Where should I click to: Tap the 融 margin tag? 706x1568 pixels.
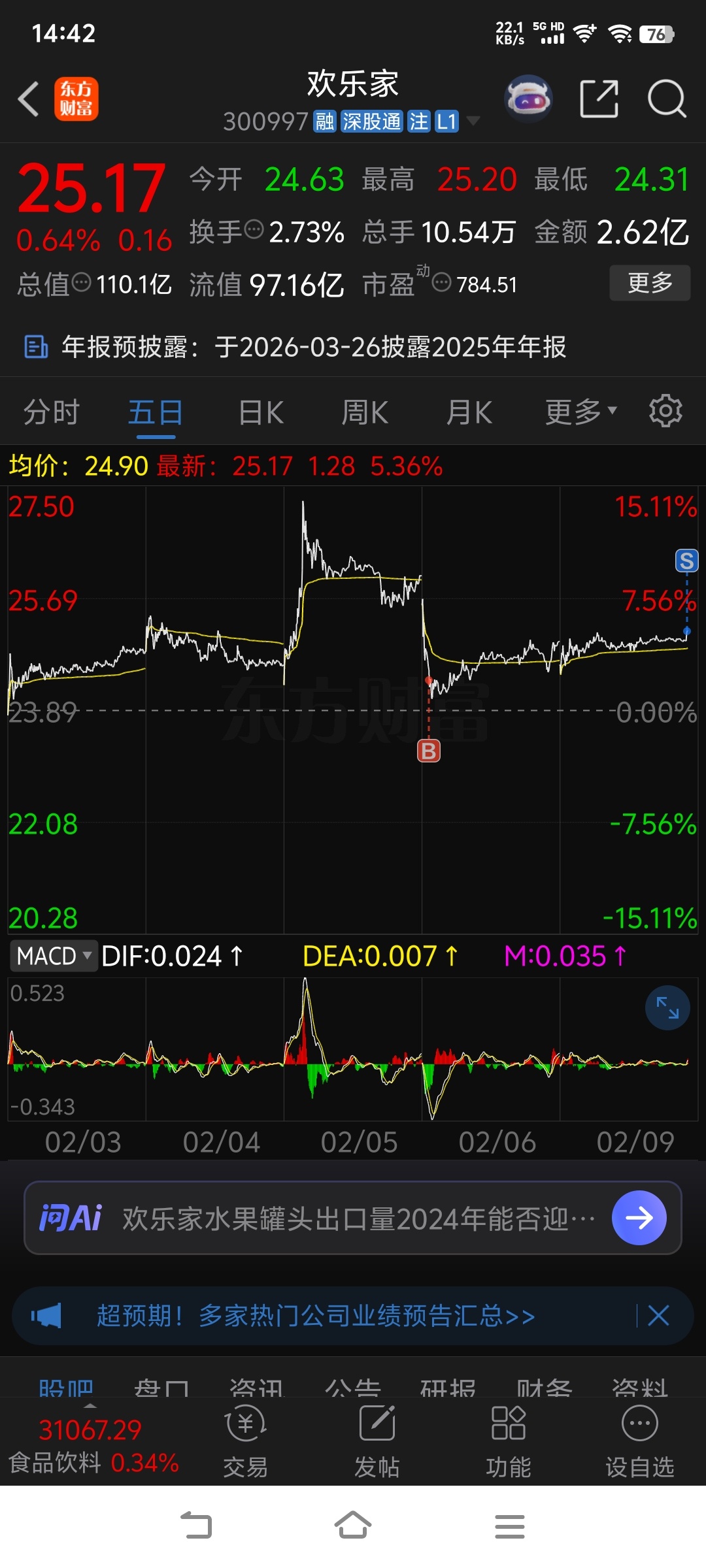(325, 122)
